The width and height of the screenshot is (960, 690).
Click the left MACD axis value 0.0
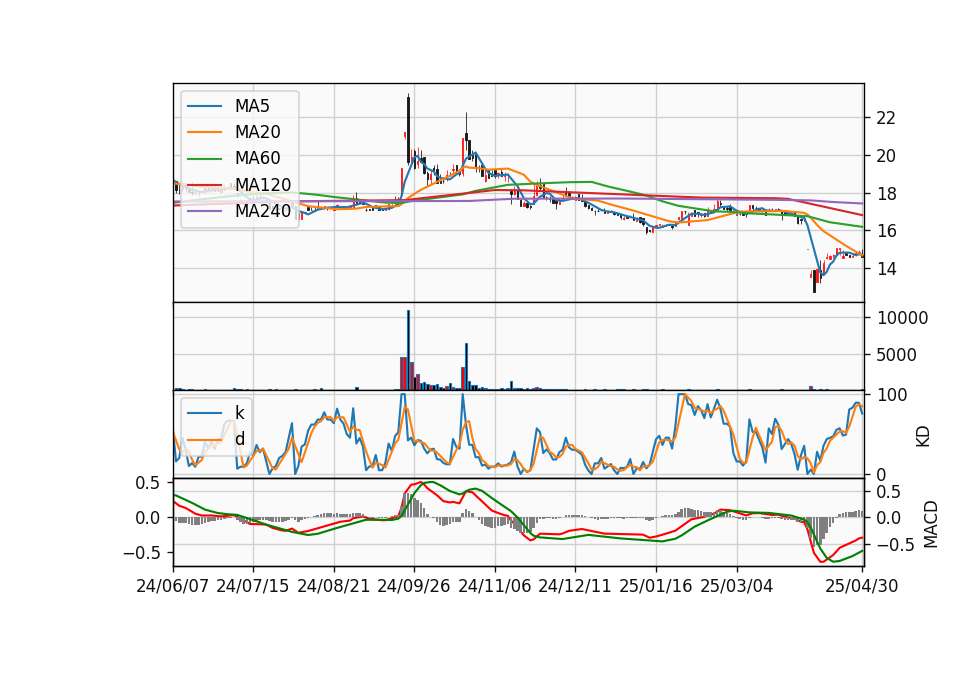tap(147, 519)
